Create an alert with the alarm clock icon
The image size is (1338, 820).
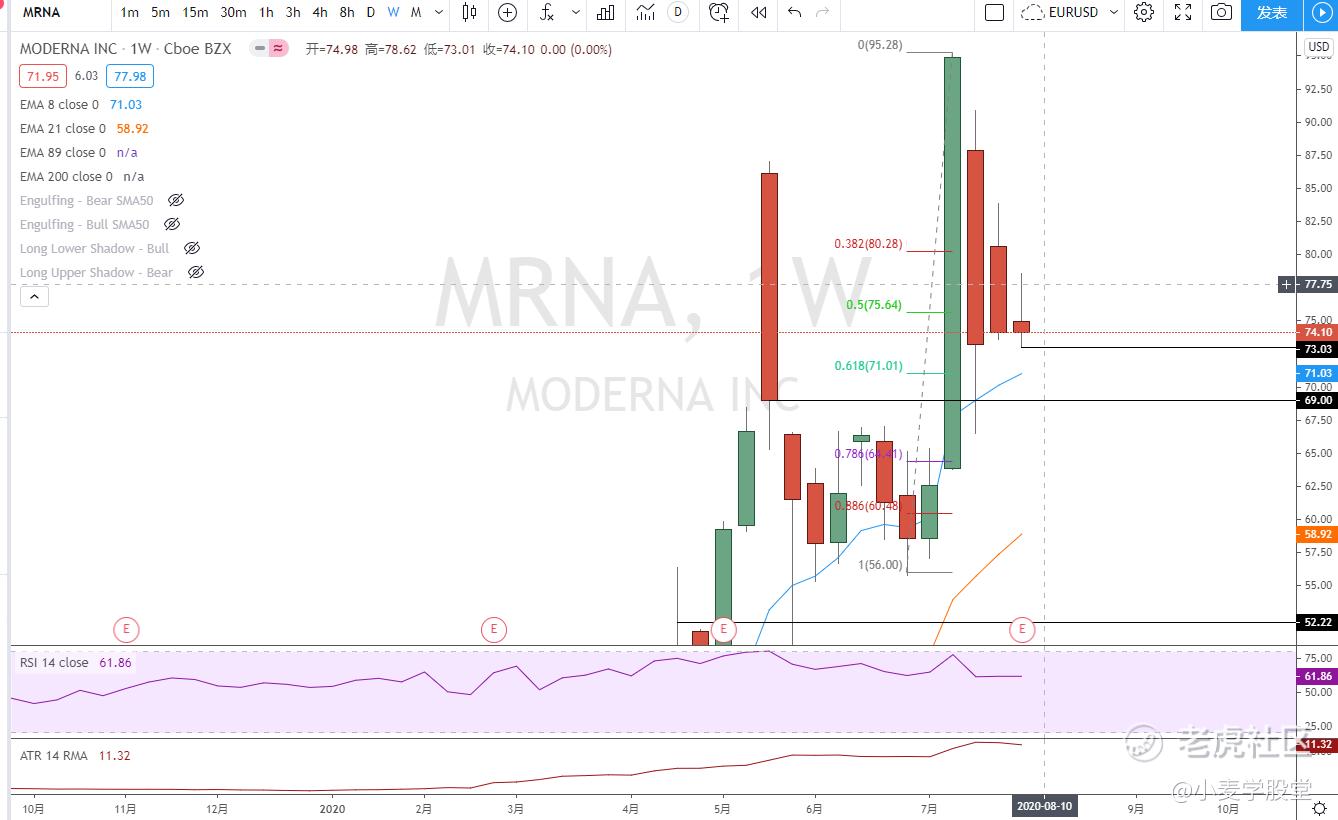pyautogui.click(x=719, y=13)
